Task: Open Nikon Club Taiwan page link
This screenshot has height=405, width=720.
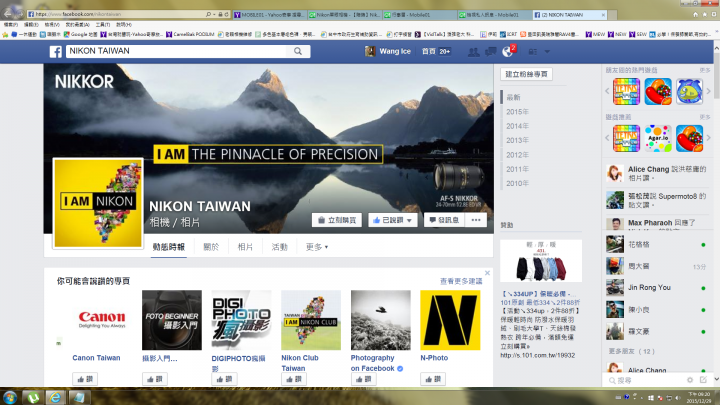Action: (x=300, y=363)
